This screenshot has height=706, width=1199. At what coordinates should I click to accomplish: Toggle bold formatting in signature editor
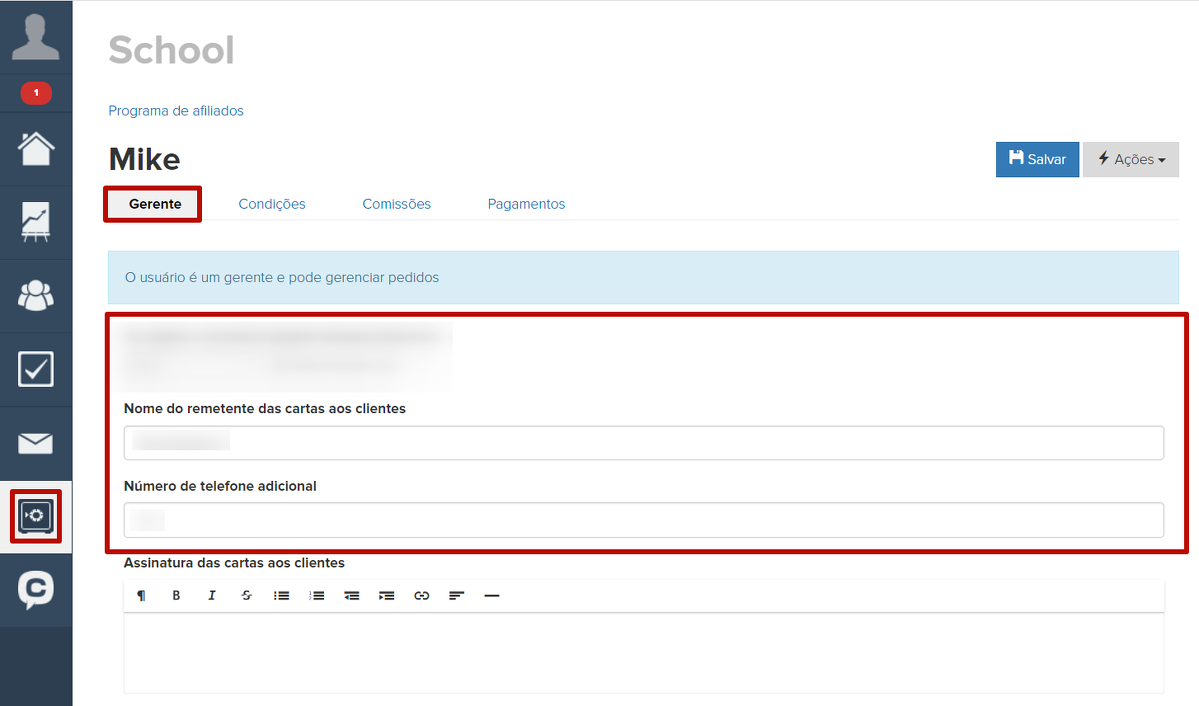click(176, 596)
